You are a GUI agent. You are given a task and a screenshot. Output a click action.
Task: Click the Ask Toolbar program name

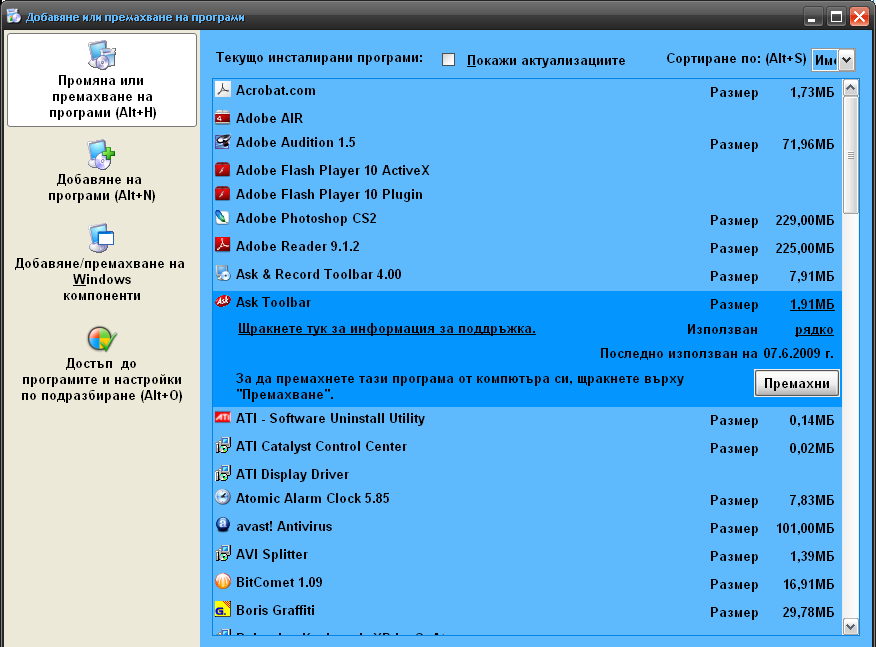point(273,302)
